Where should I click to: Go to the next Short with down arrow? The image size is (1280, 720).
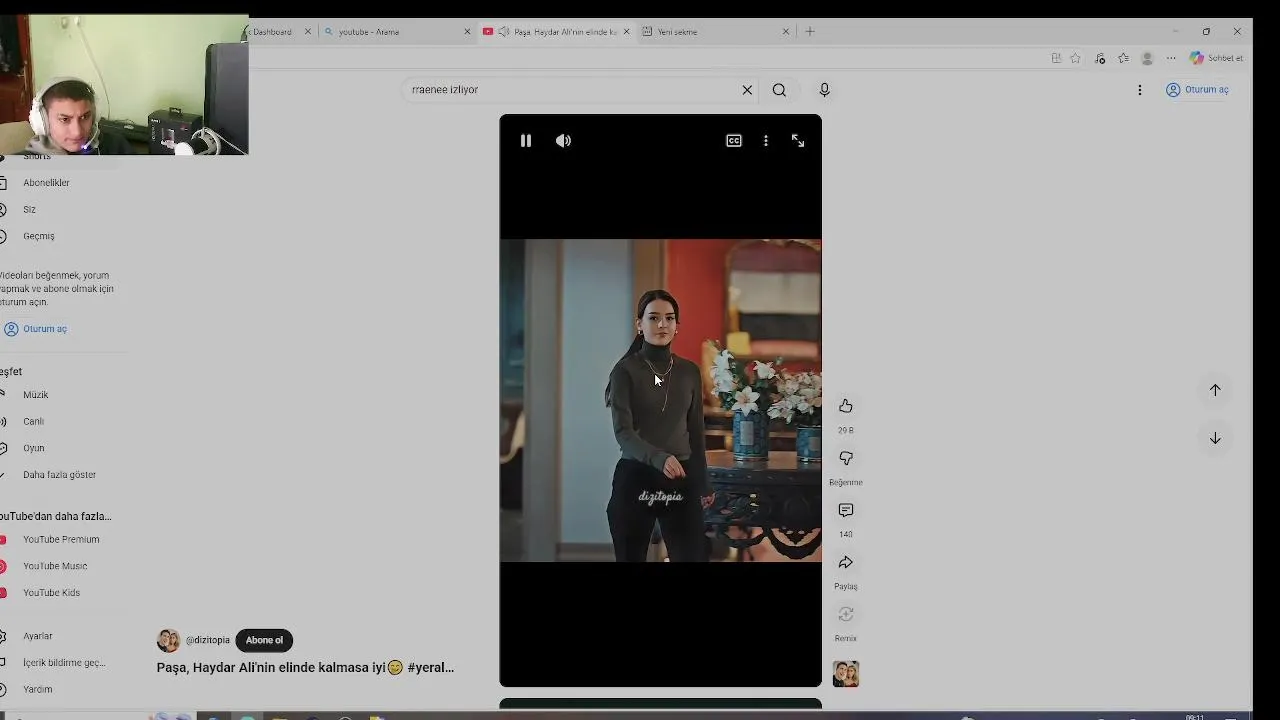(x=1215, y=438)
